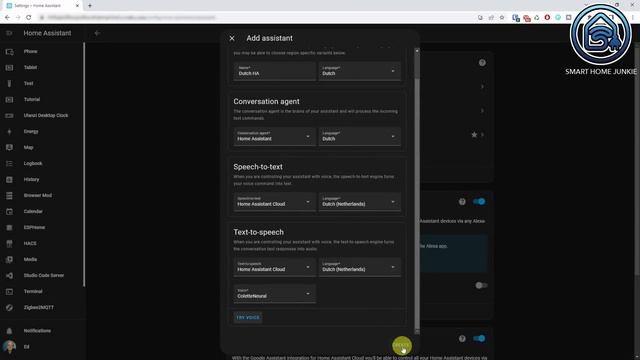This screenshot has height=360, width=640.
Task: Click help icon beside Google Assistant toggle
Action: pos(462,339)
